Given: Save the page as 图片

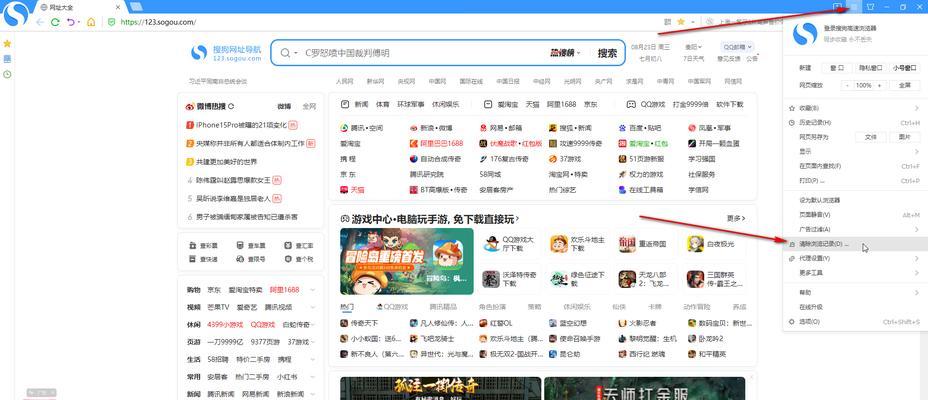Looking at the screenshot, I should [x=905, y=137].
